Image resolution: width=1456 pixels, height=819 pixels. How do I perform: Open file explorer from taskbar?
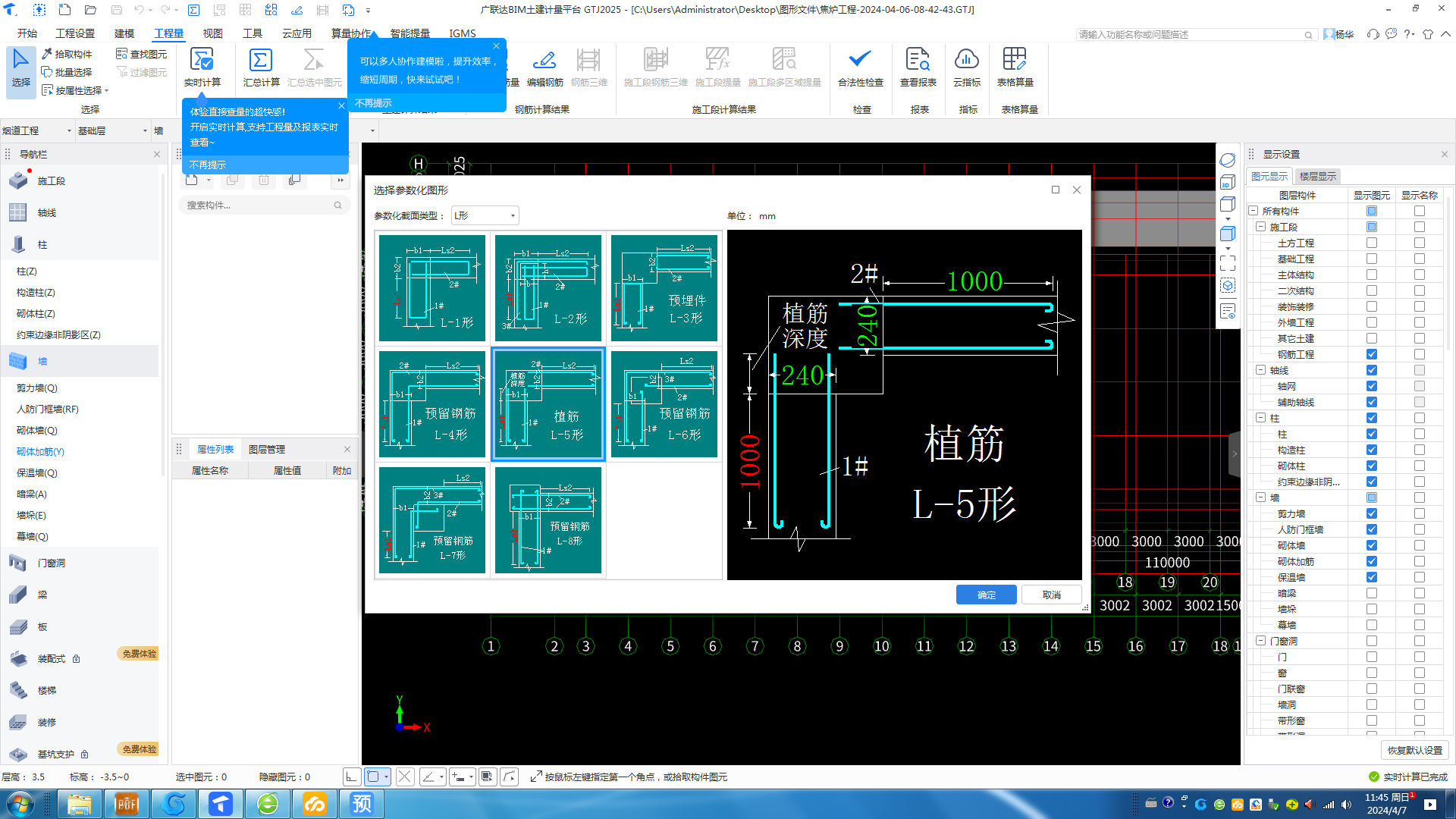(x=80, y=804)
